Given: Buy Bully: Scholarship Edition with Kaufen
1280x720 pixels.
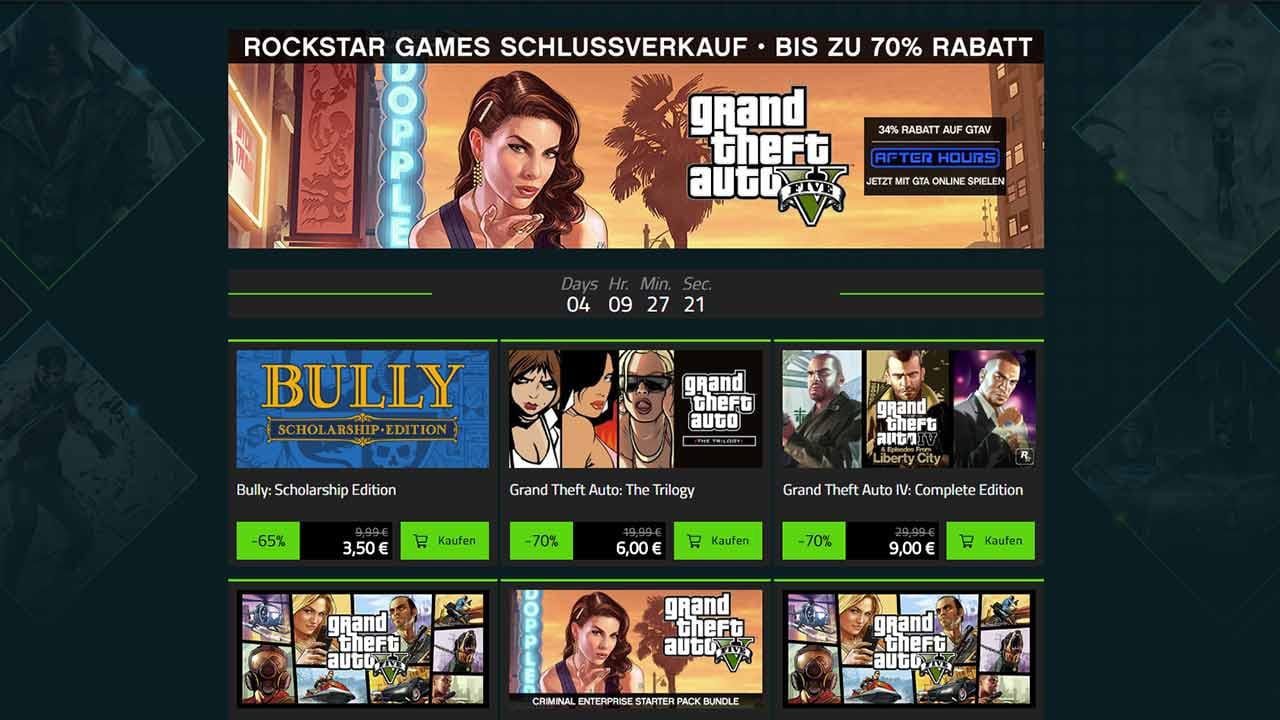Looking at the screenshot, I should [x=445, y=541].
